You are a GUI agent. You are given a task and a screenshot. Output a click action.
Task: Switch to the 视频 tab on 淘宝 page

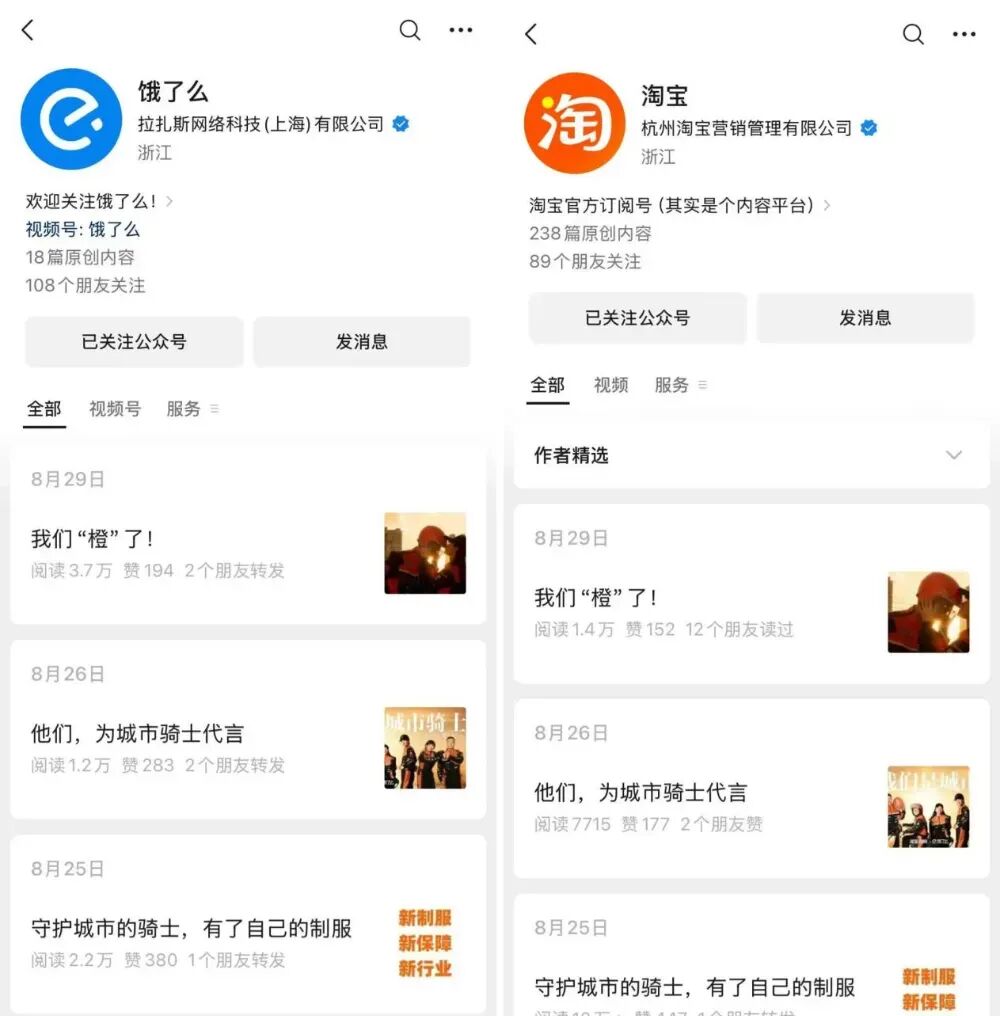(x=611, y=385)
